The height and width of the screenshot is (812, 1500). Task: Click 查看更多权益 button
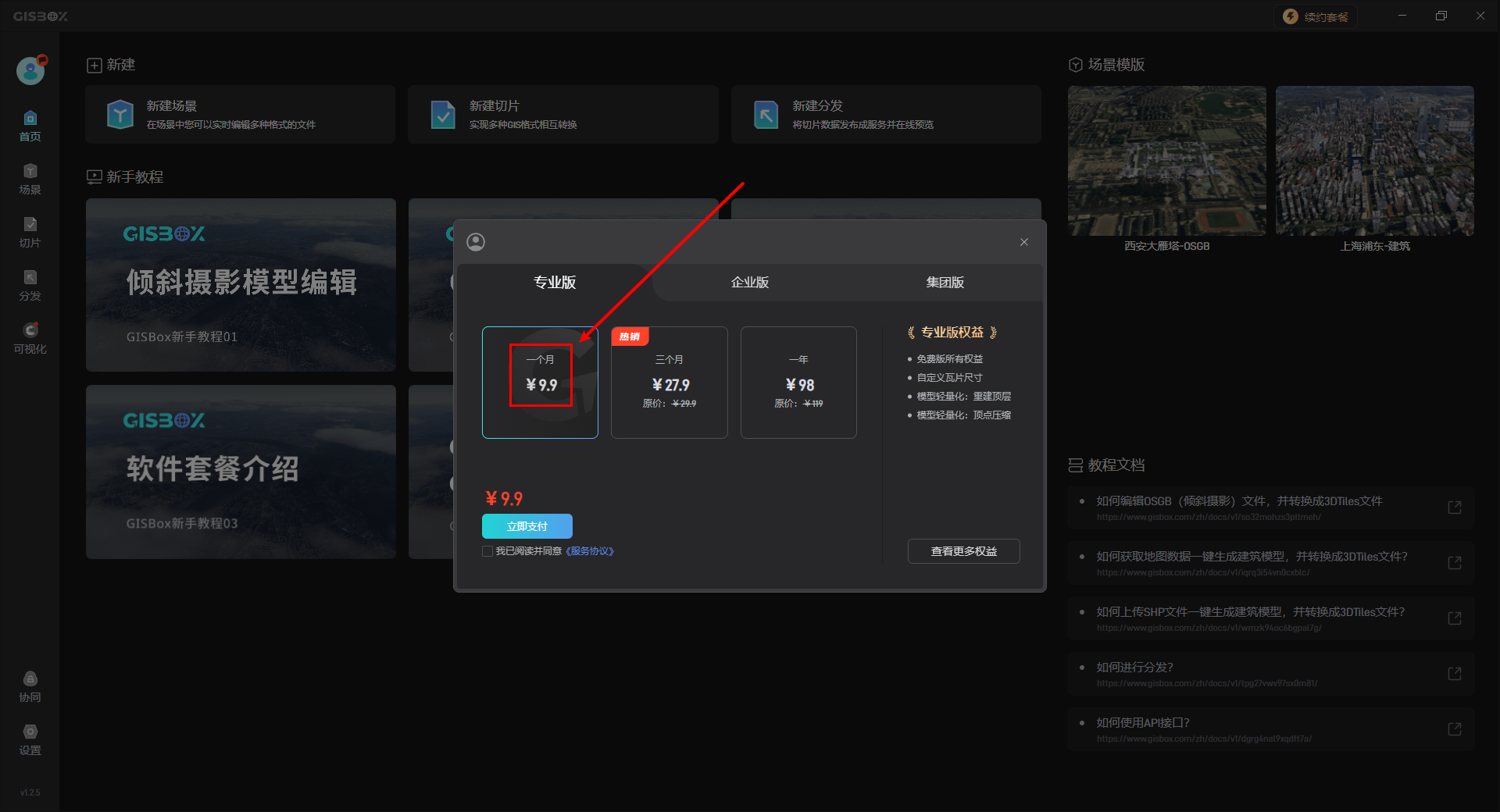pos(964,551)
